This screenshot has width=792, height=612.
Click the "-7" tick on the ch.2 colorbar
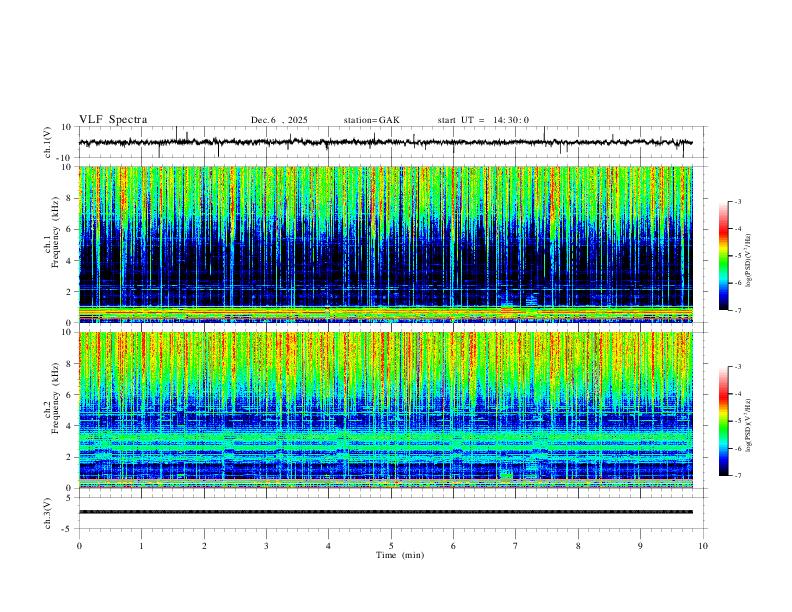point(737,475)
